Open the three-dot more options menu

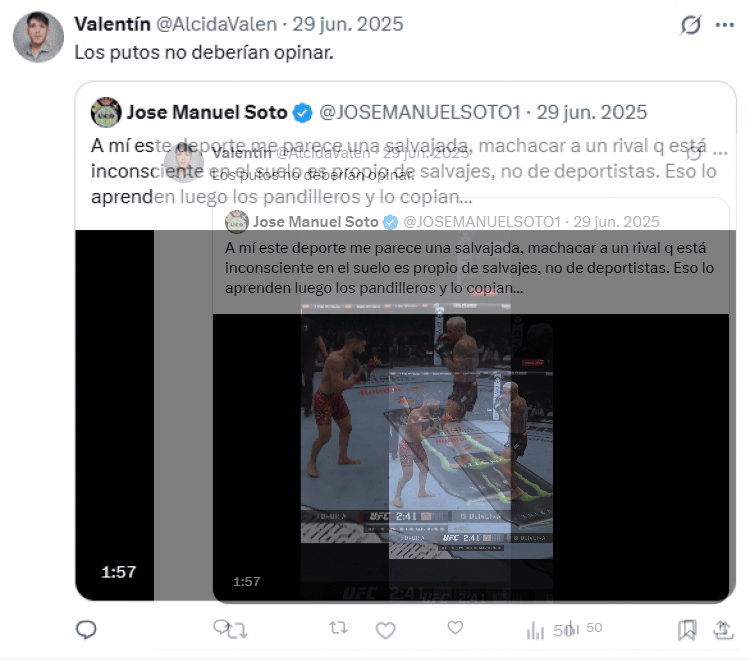725,25
